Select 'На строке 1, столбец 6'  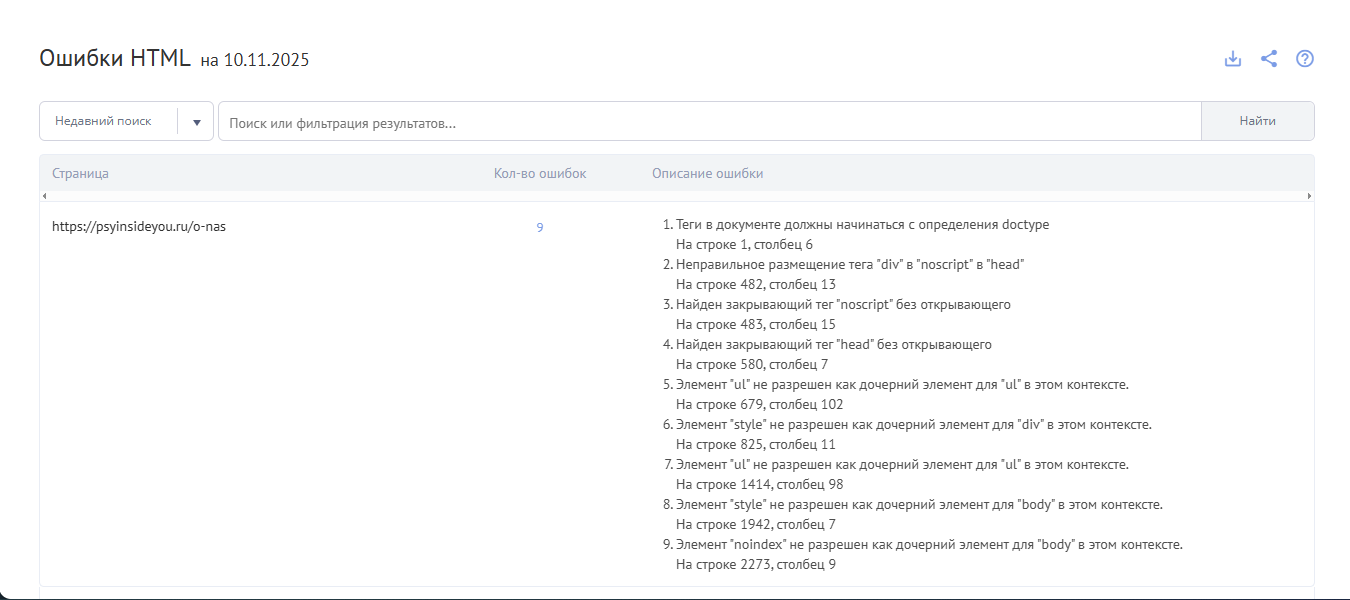point(745,245)
